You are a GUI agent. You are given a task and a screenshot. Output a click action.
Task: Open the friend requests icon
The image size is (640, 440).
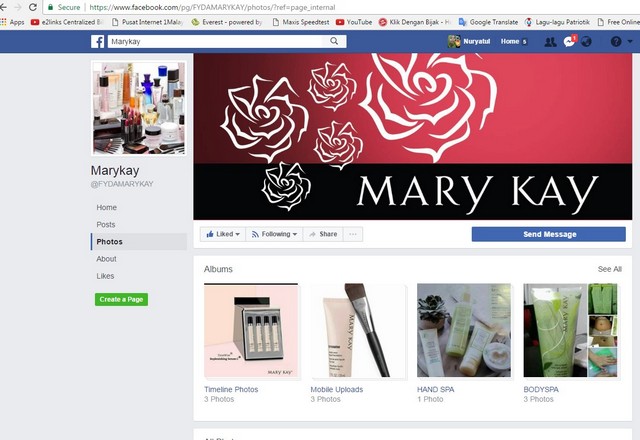(x=550, y=42)
